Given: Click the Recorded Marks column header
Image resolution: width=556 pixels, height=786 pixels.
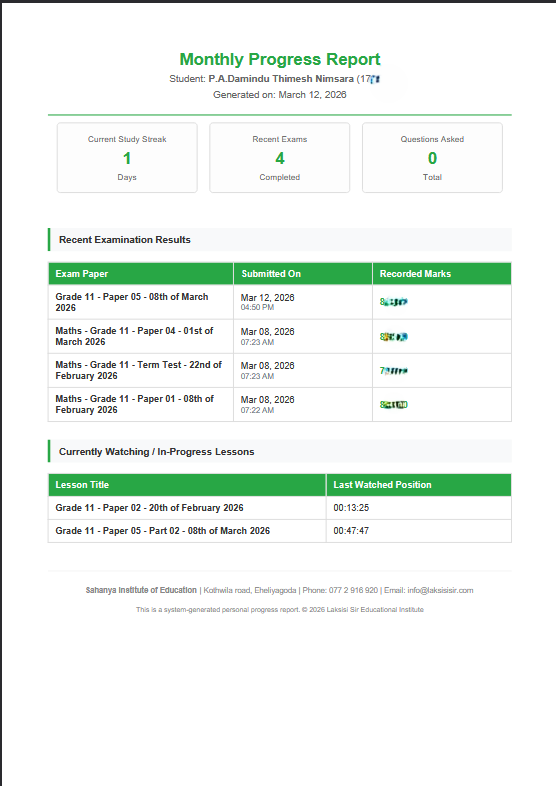Looking at the screenshot, I should (x=442, y=274).
